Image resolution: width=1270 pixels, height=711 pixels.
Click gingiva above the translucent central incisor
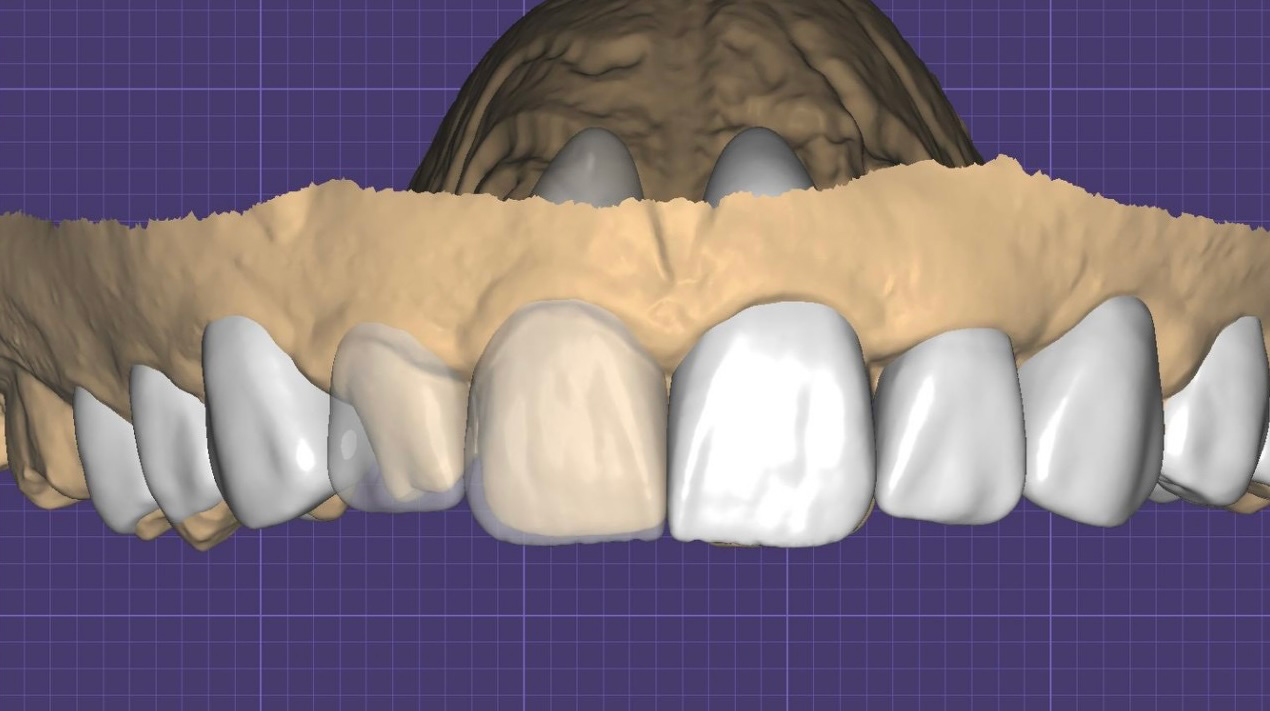560,260
